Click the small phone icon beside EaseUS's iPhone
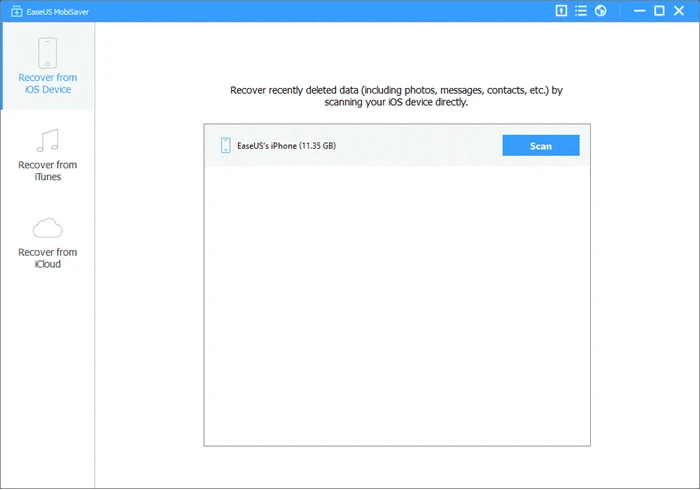 click(225, 146)
